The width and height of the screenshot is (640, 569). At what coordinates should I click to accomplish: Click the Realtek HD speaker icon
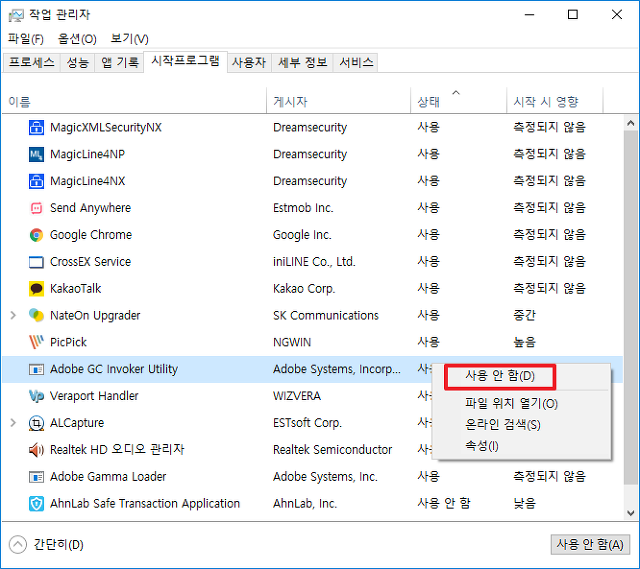[x=36, y=450]
